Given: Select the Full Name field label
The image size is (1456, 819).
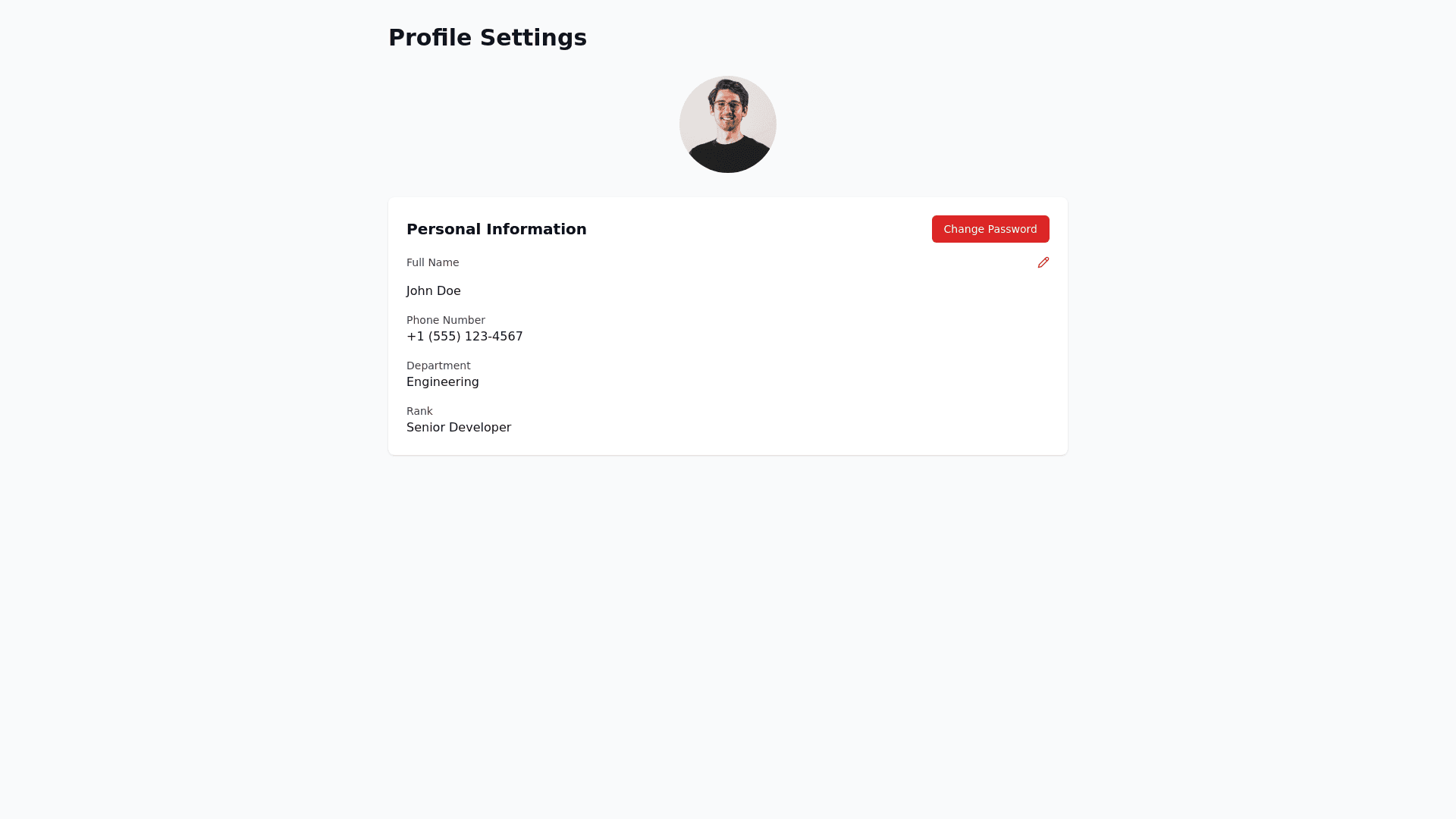Looking at the screenshot, I should pyautogui.click(x=432, y=262).
